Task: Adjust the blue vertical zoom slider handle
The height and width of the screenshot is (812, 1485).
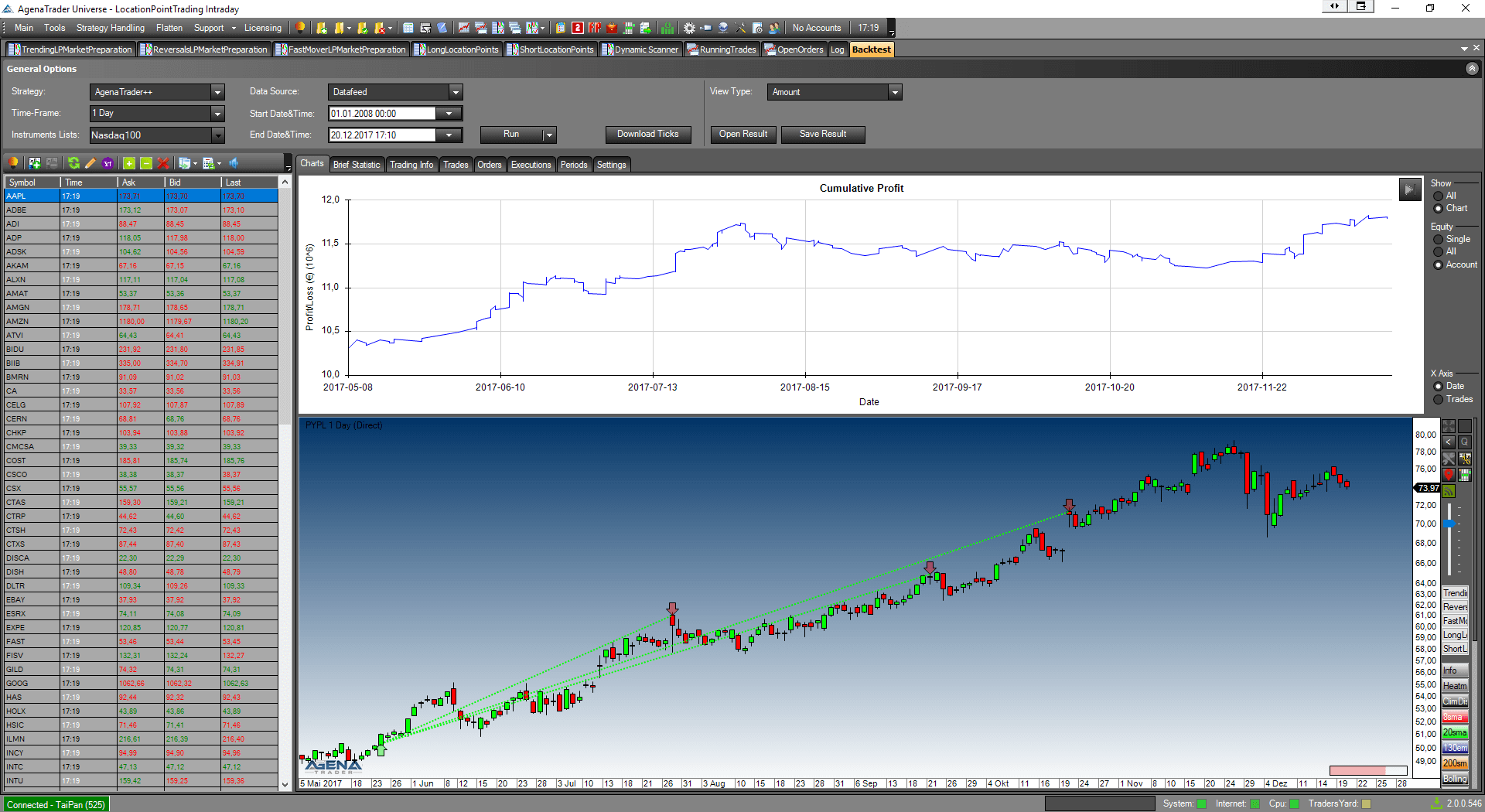Action: (1449, 524)
